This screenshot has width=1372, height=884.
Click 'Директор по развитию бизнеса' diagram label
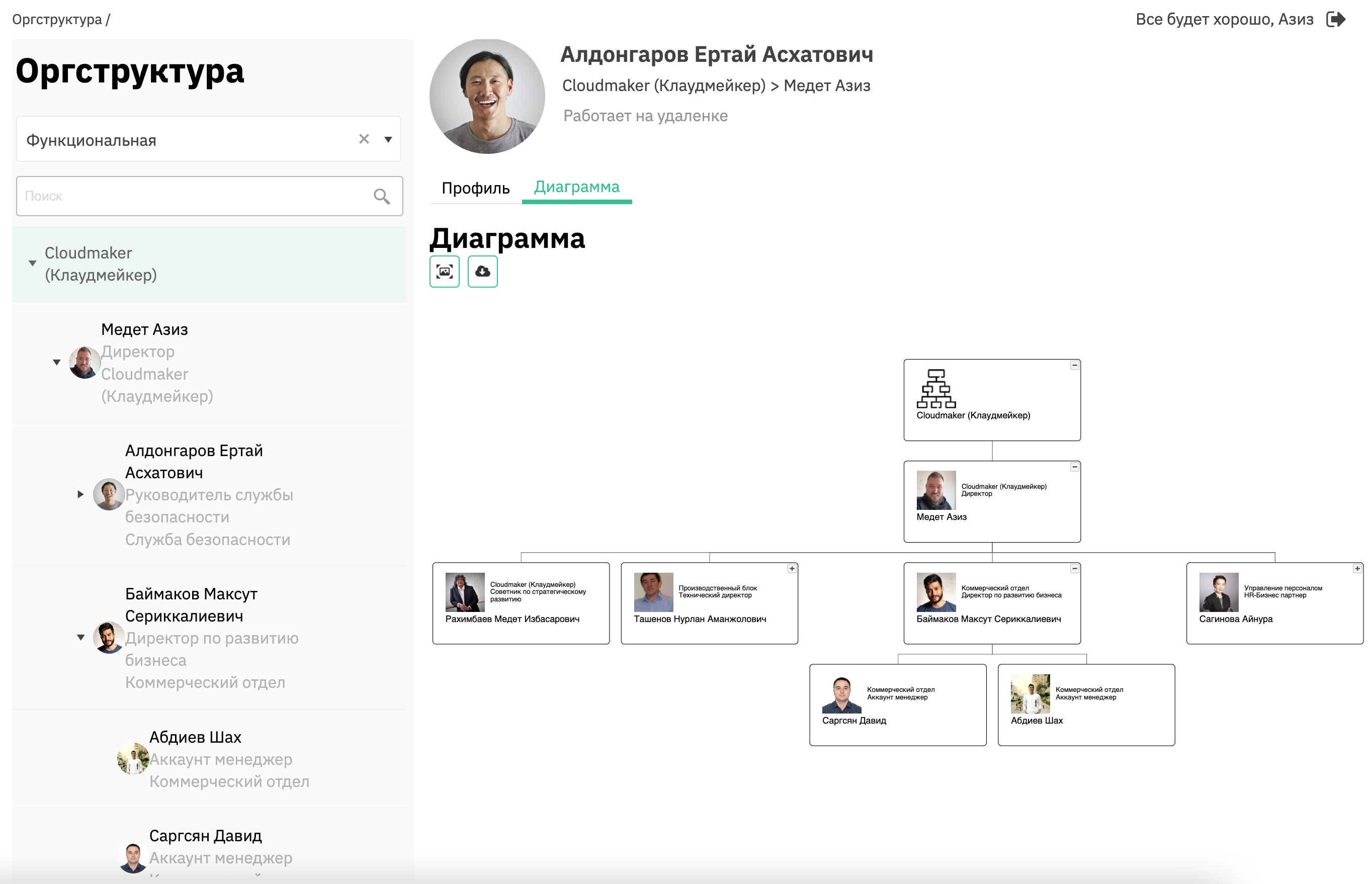[1011, 595]
